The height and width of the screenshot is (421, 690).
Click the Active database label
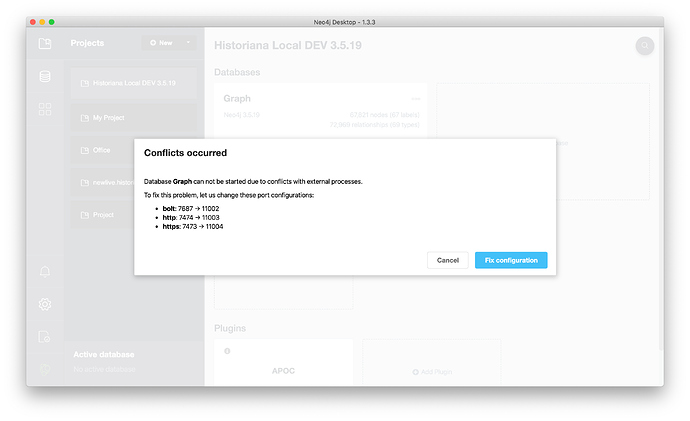point(104,355)
